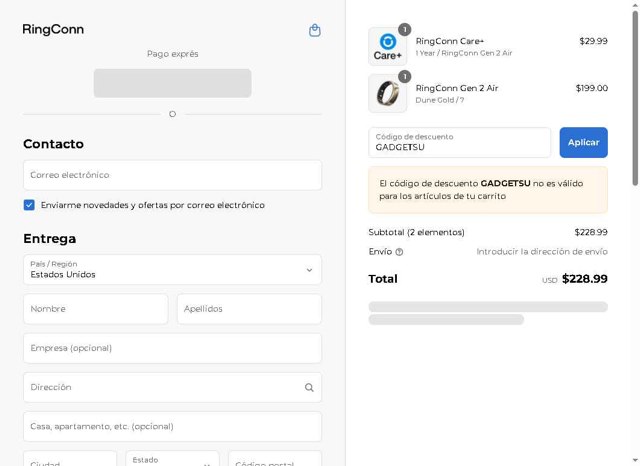This screenshot has height=466, width=640.
Task: Open the País / Región dropdown
Action: 172,270
